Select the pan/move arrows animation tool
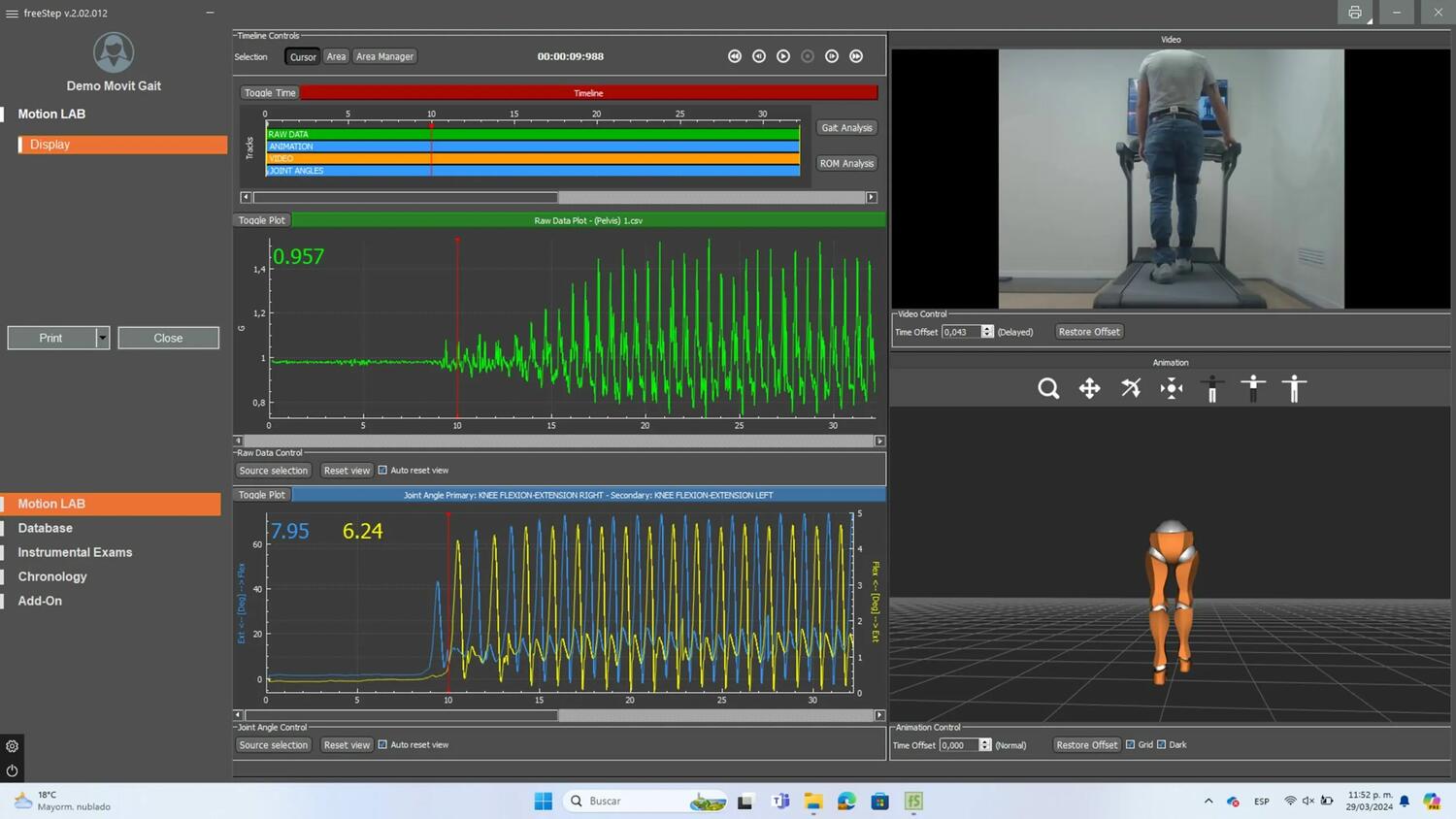The width and height of the screenshot is (1456, 819). [x=1089, y=389]
